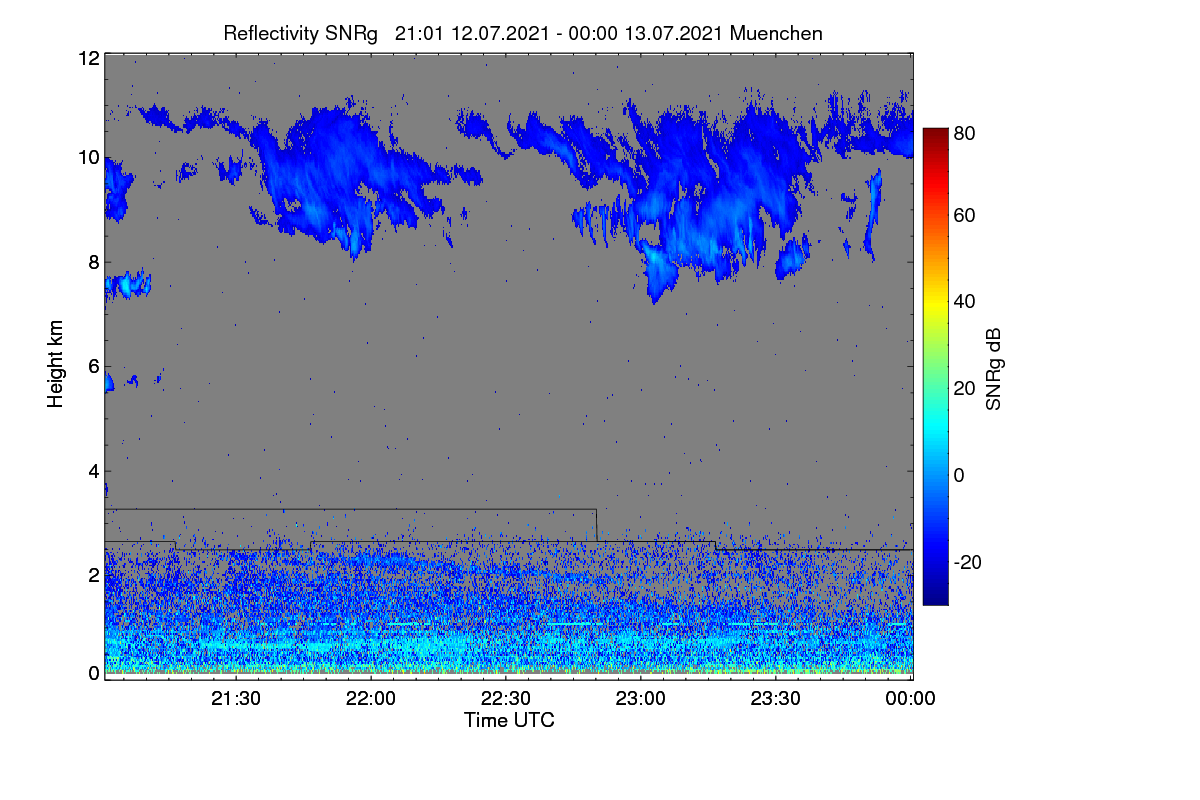
Task: Click the end time text '00:00 13.07.2021'
Action: [x=646, y=33]
